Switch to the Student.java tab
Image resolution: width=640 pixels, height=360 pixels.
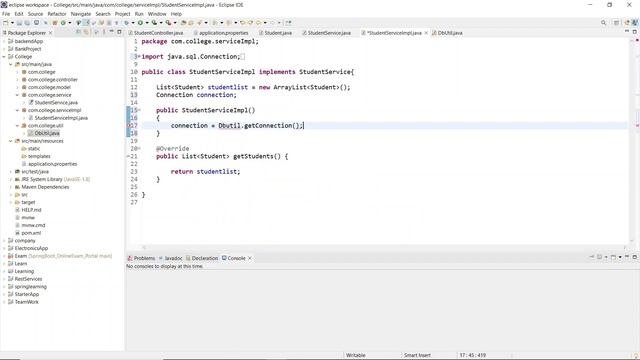click(276, 33)
